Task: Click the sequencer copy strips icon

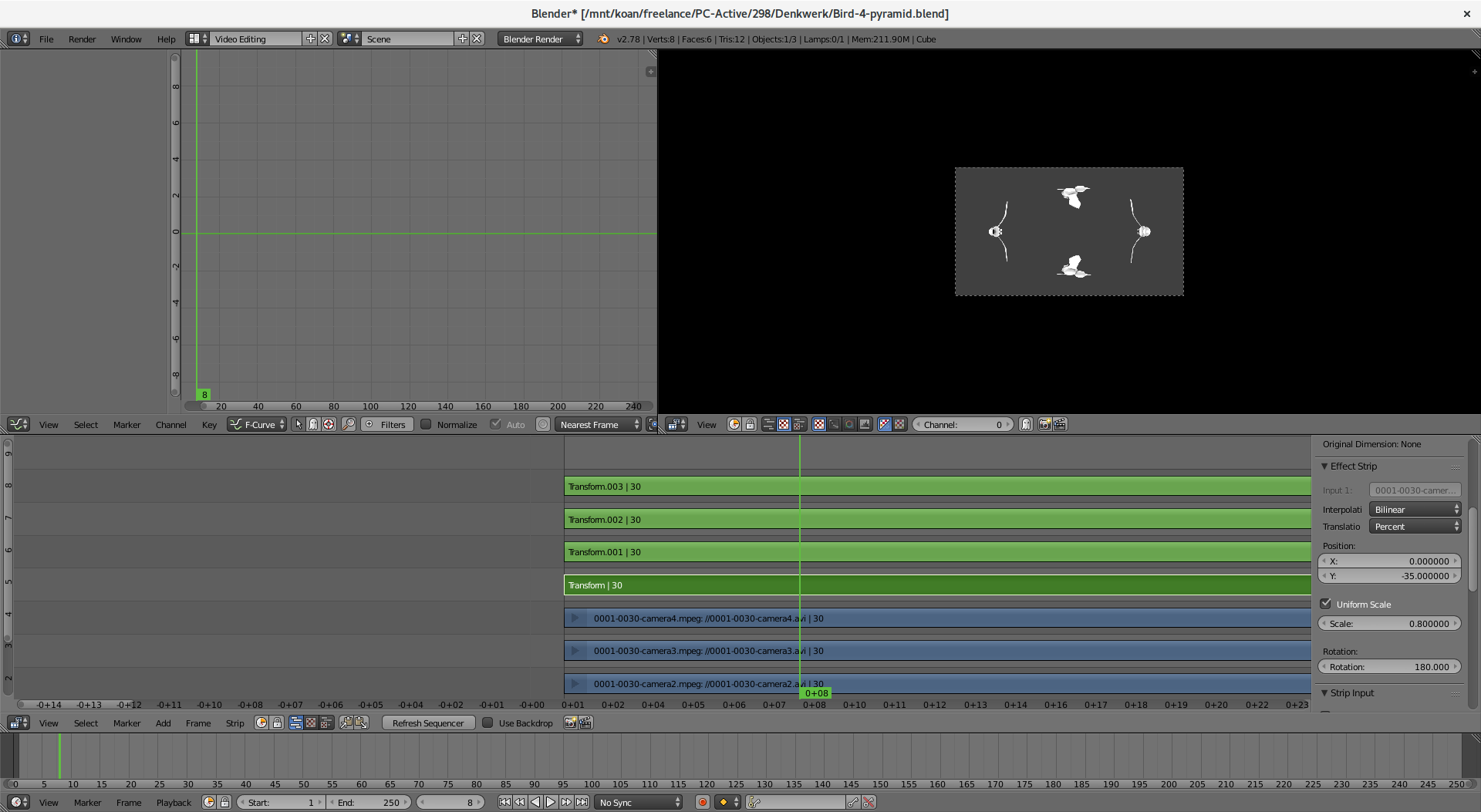Action: (x=346, y=723)
